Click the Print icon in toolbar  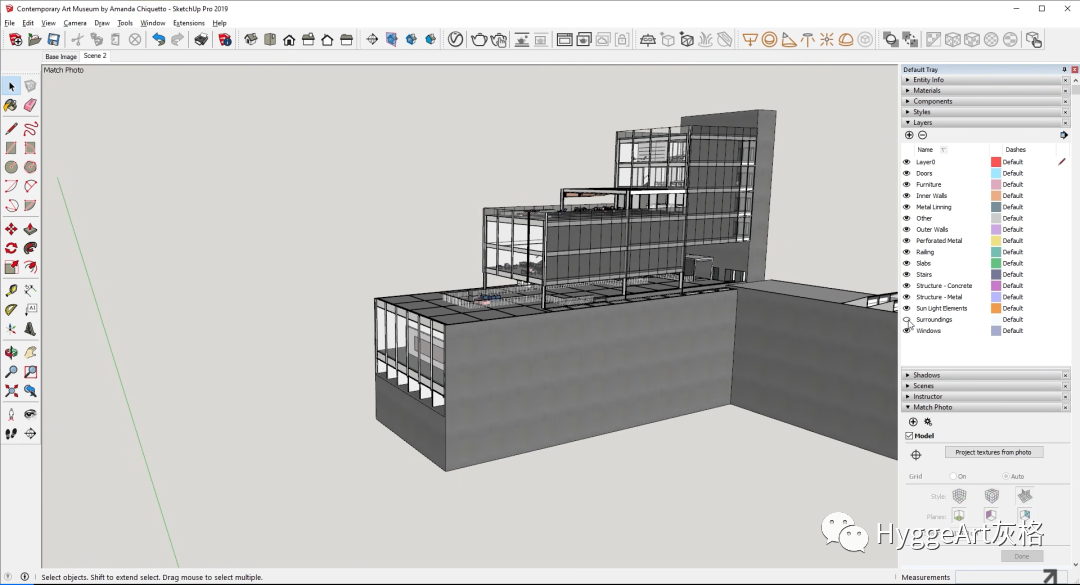click(201, 39)
